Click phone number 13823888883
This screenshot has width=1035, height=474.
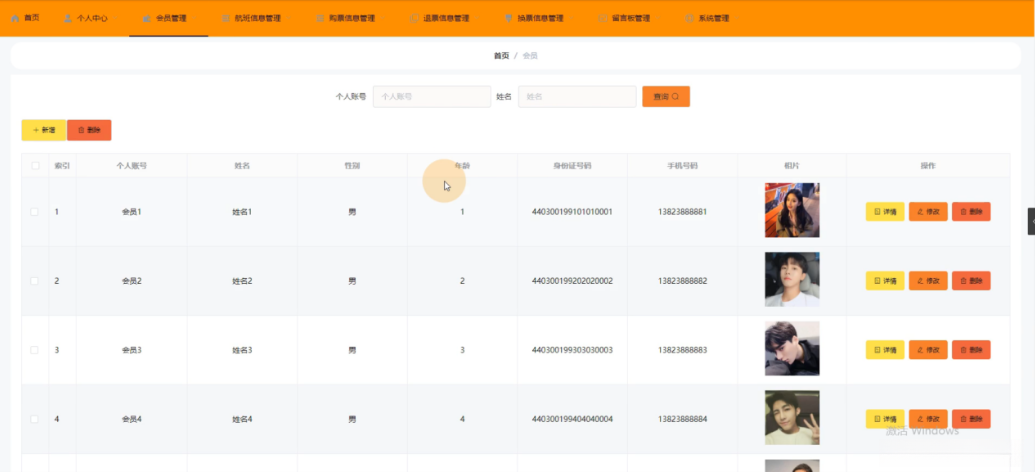(683, 350)
